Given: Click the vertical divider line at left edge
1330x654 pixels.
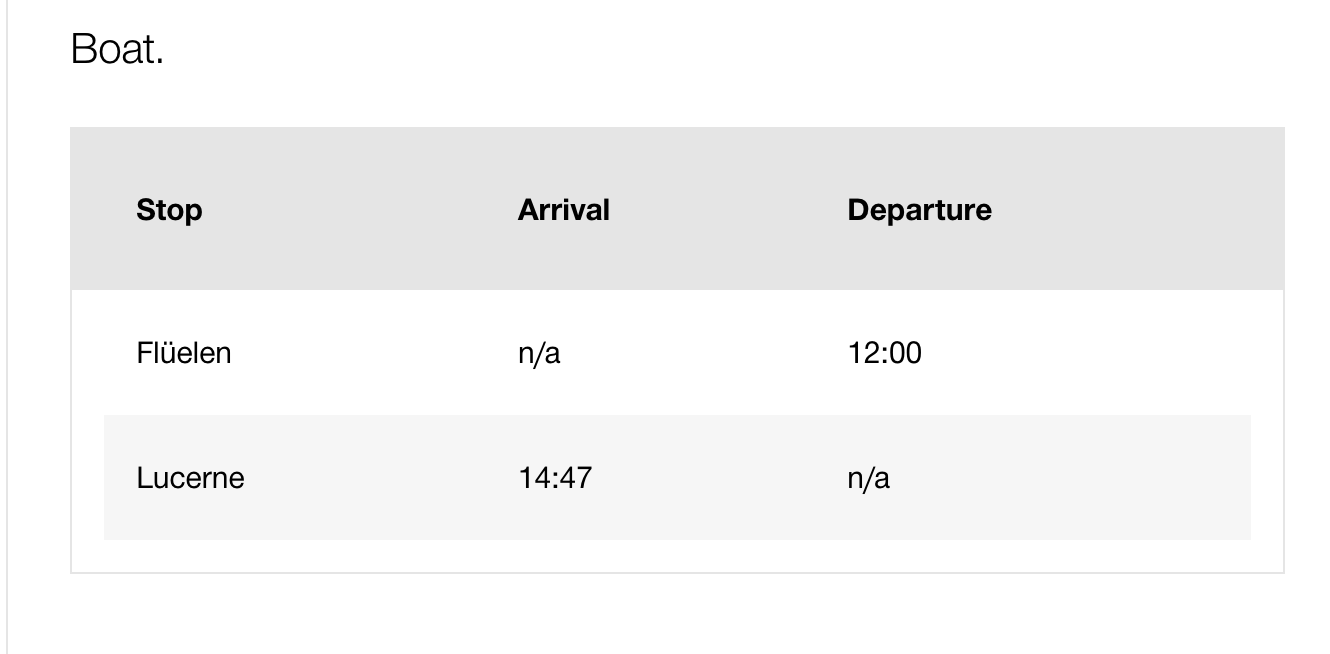Looking at the screenshot, I should 7,327.
